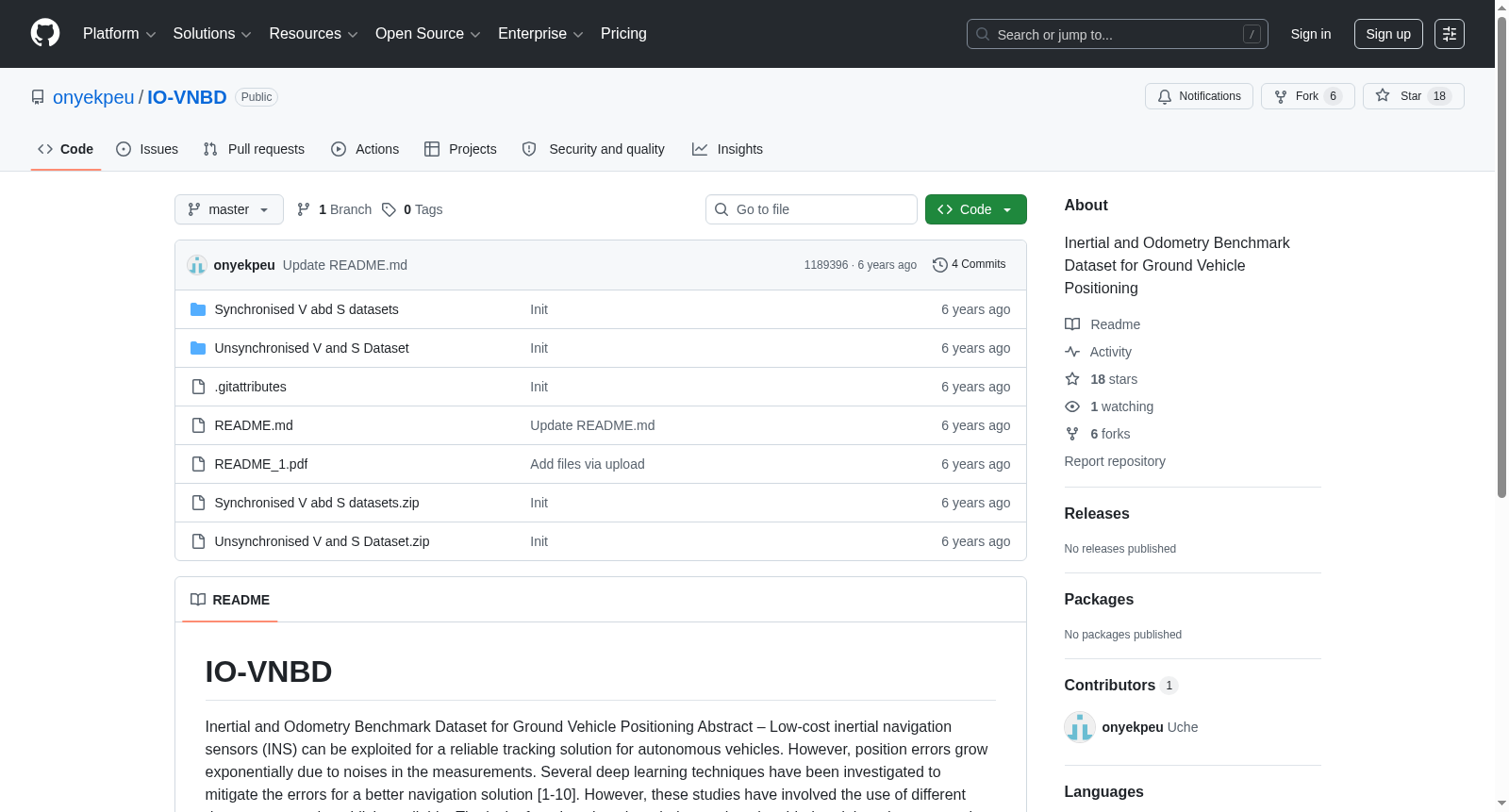Screen dimensions: 1509x812
Task: Open Add files via upload commit
Action: coord(588,464)
